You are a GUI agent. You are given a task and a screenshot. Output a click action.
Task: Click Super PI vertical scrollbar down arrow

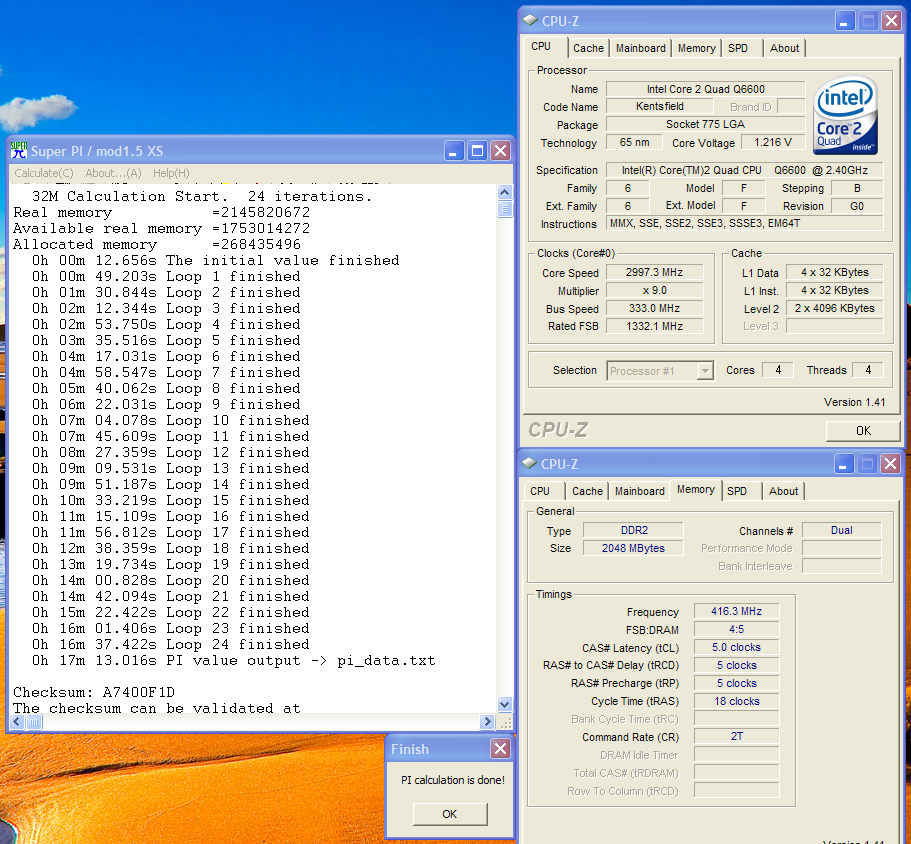[504, 705]
